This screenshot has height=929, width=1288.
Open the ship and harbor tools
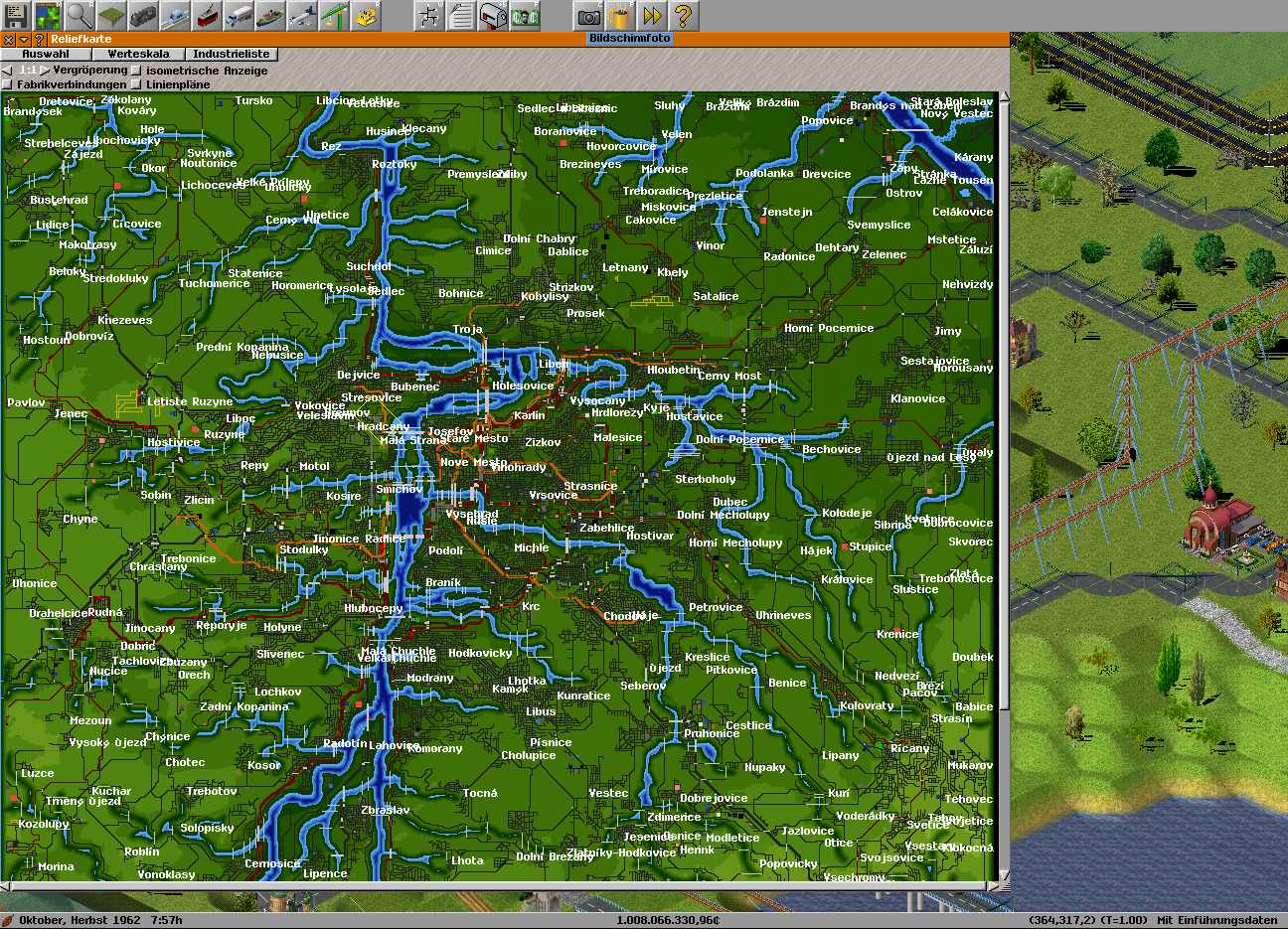[270, 16]
